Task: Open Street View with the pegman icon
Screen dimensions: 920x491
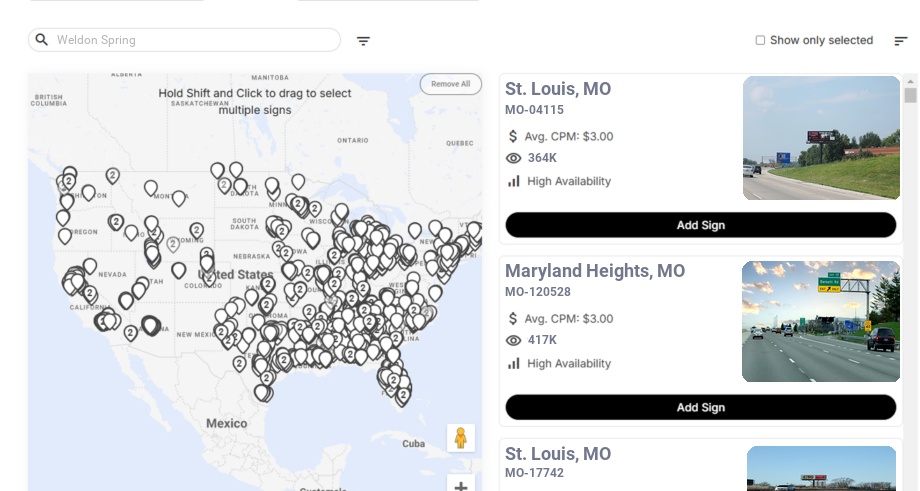Action: pos(460,438)
